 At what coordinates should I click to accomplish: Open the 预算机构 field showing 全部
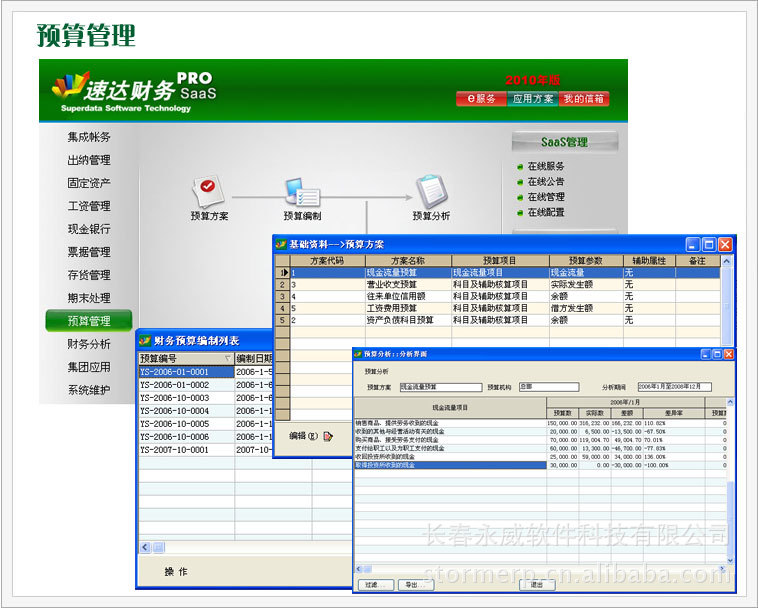tap(549, 387)
